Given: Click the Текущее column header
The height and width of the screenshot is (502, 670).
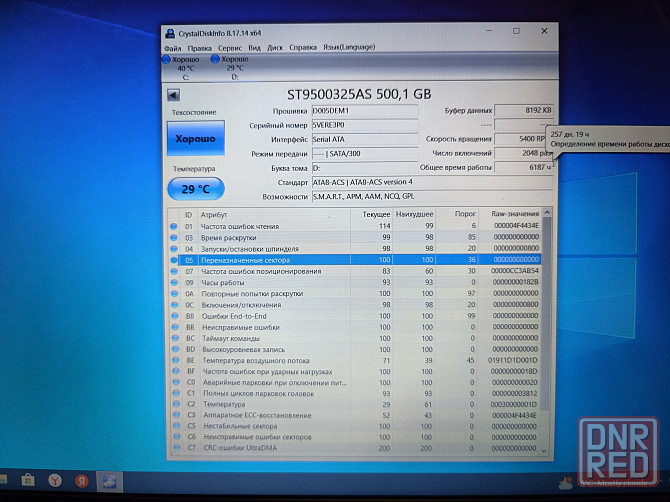Looking at the screenshot, I should click(372, 214).
